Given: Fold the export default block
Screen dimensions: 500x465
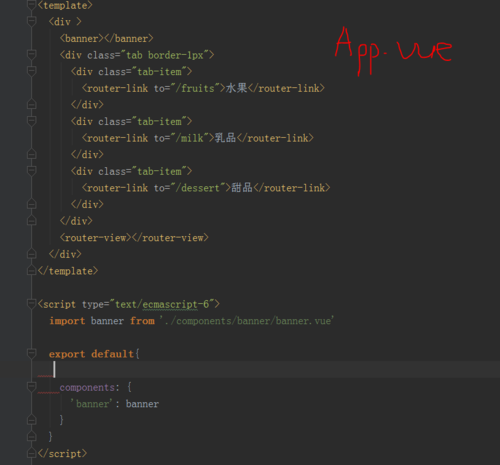Looking at the screenshot, I should point(31,354).
